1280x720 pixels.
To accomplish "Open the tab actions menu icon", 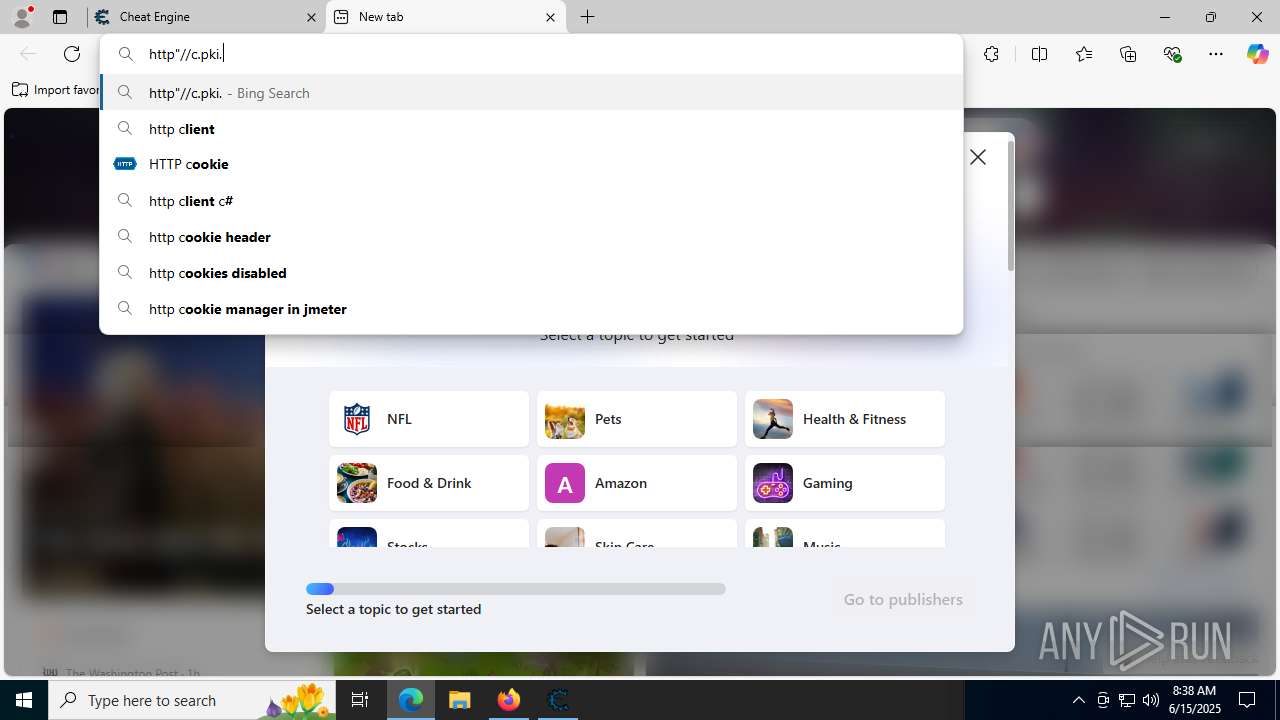I will click(x=60, y=17).
